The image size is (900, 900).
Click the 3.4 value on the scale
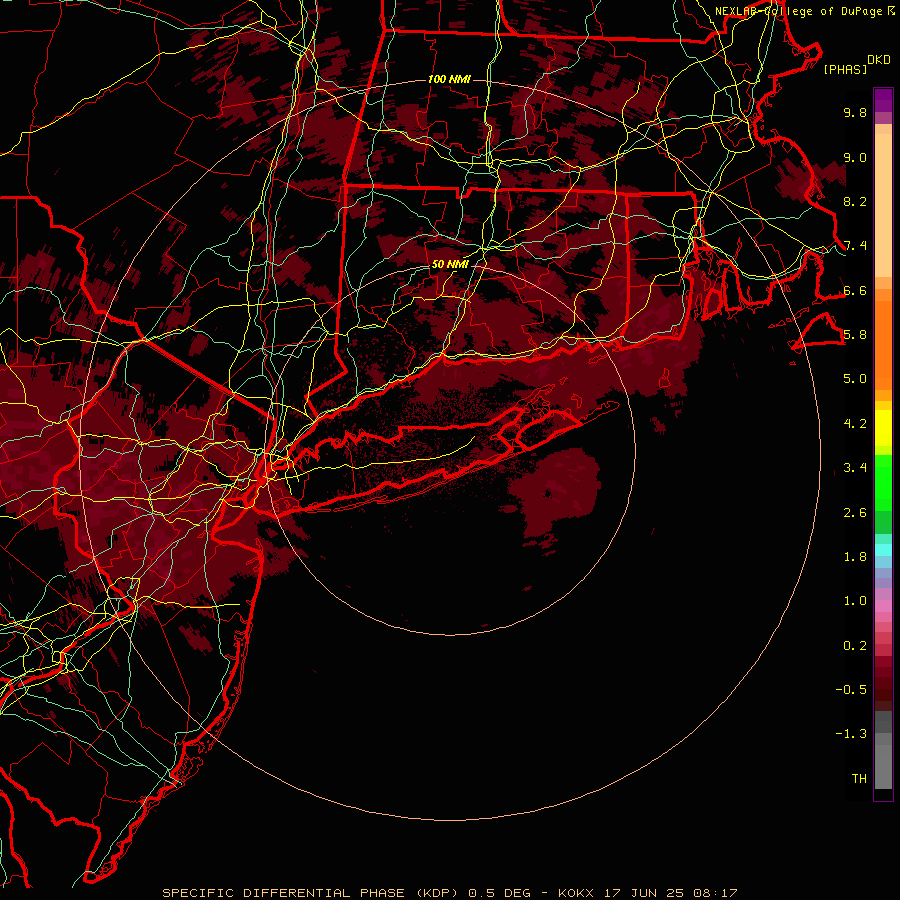855,468
